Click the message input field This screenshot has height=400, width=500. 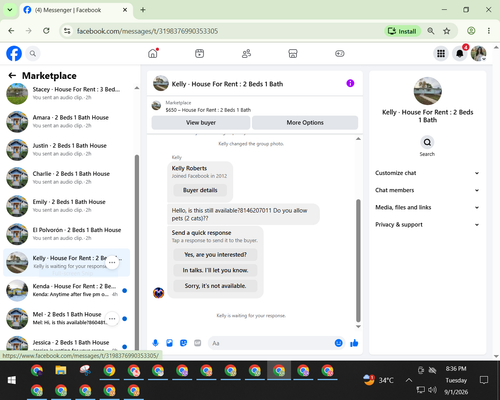(x=271, y=343)
